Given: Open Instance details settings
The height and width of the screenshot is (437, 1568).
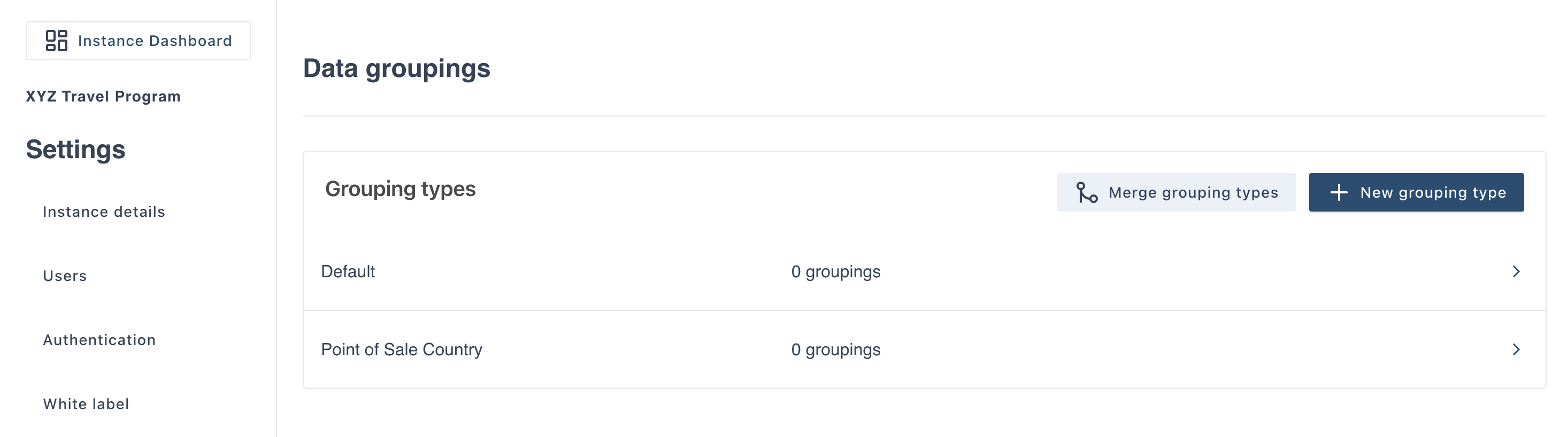Looking at the screenshot, I should pos(104,212).
